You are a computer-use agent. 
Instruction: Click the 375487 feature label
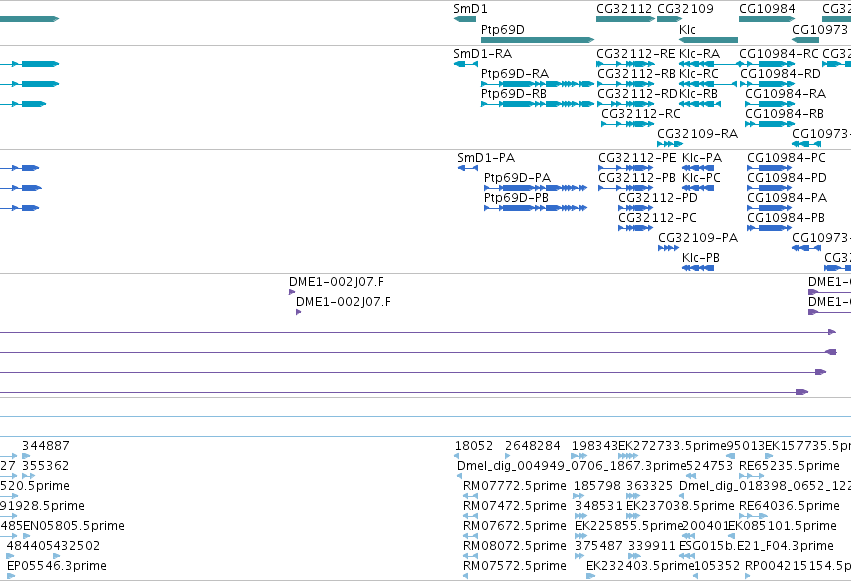pos(599,546)
